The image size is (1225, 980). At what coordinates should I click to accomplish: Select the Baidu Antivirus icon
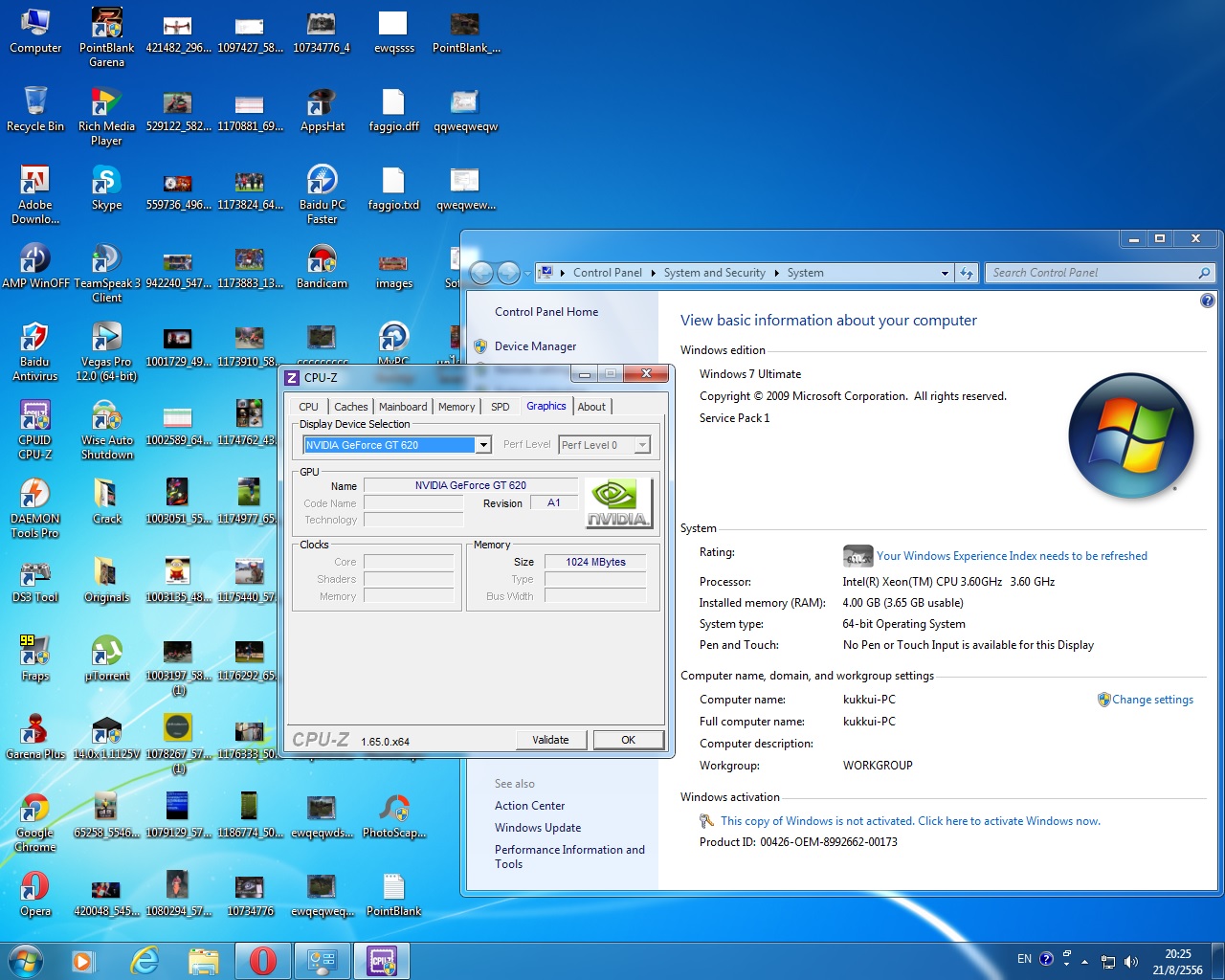pos(35,351)
